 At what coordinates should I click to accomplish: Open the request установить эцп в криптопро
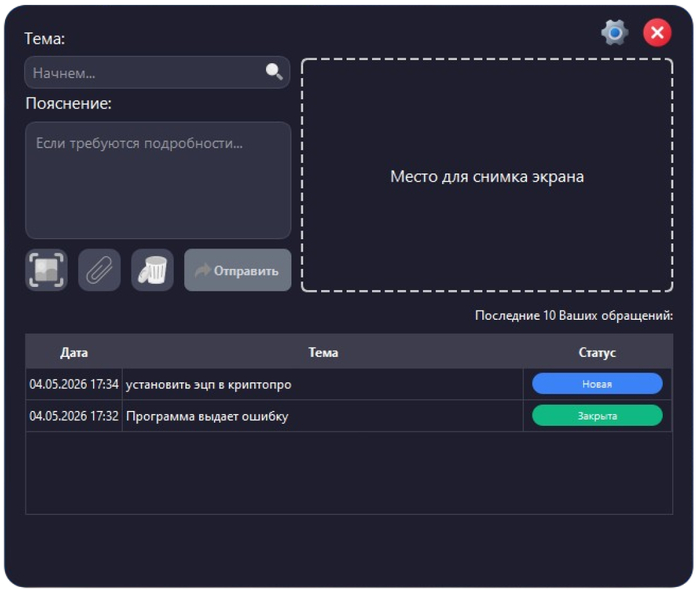[208, 385]
